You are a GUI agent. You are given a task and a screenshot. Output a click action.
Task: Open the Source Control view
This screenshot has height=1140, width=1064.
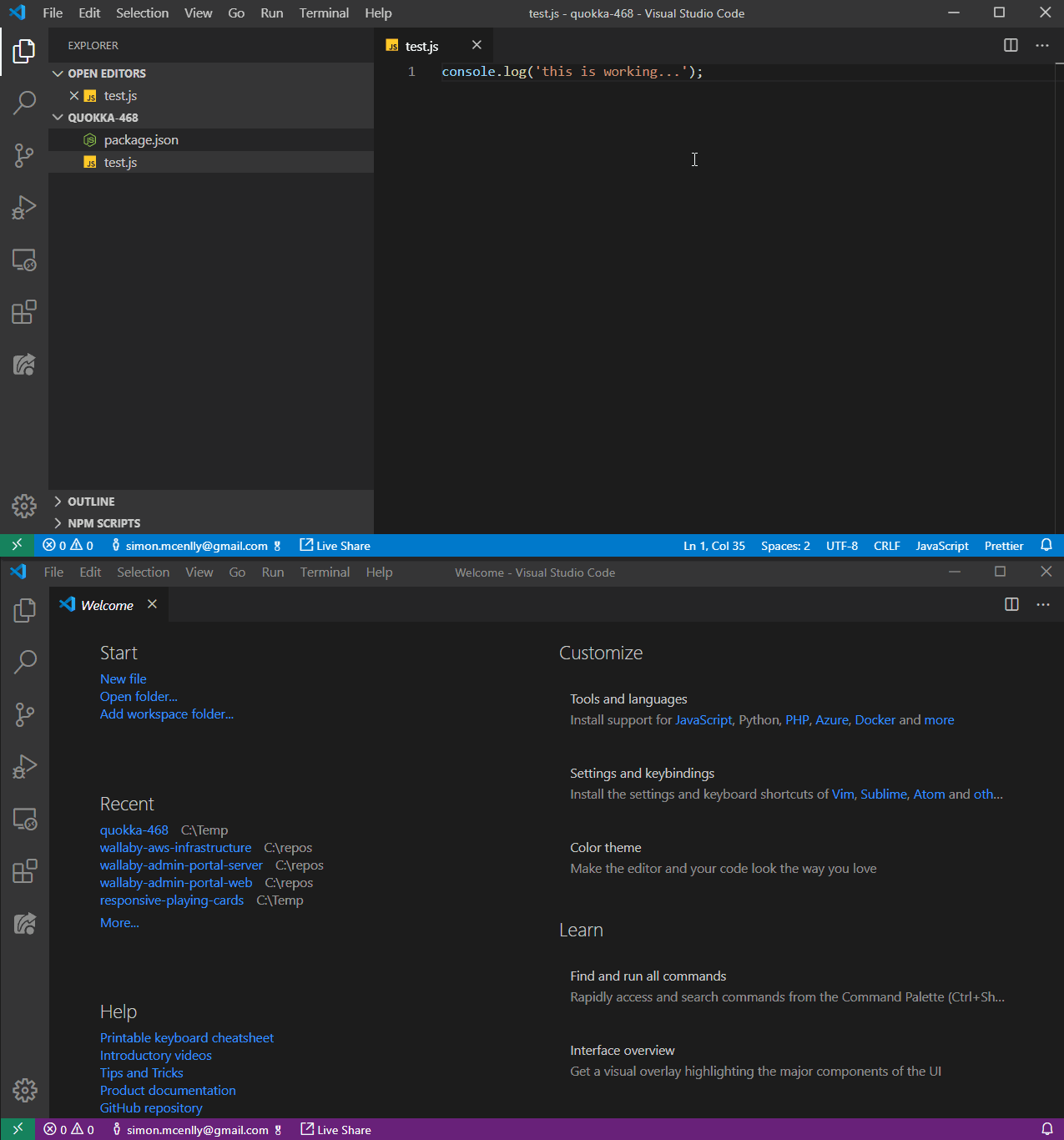click(24, 155)
